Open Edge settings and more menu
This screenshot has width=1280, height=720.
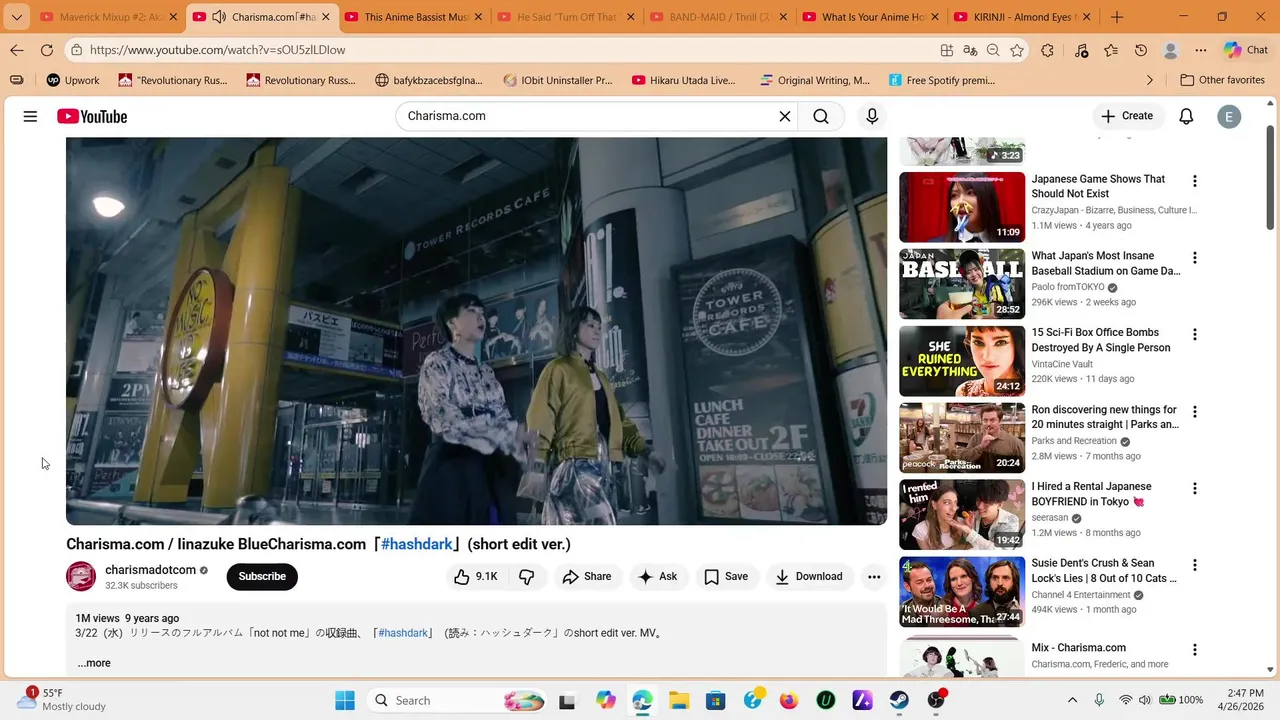point(1201,50)
